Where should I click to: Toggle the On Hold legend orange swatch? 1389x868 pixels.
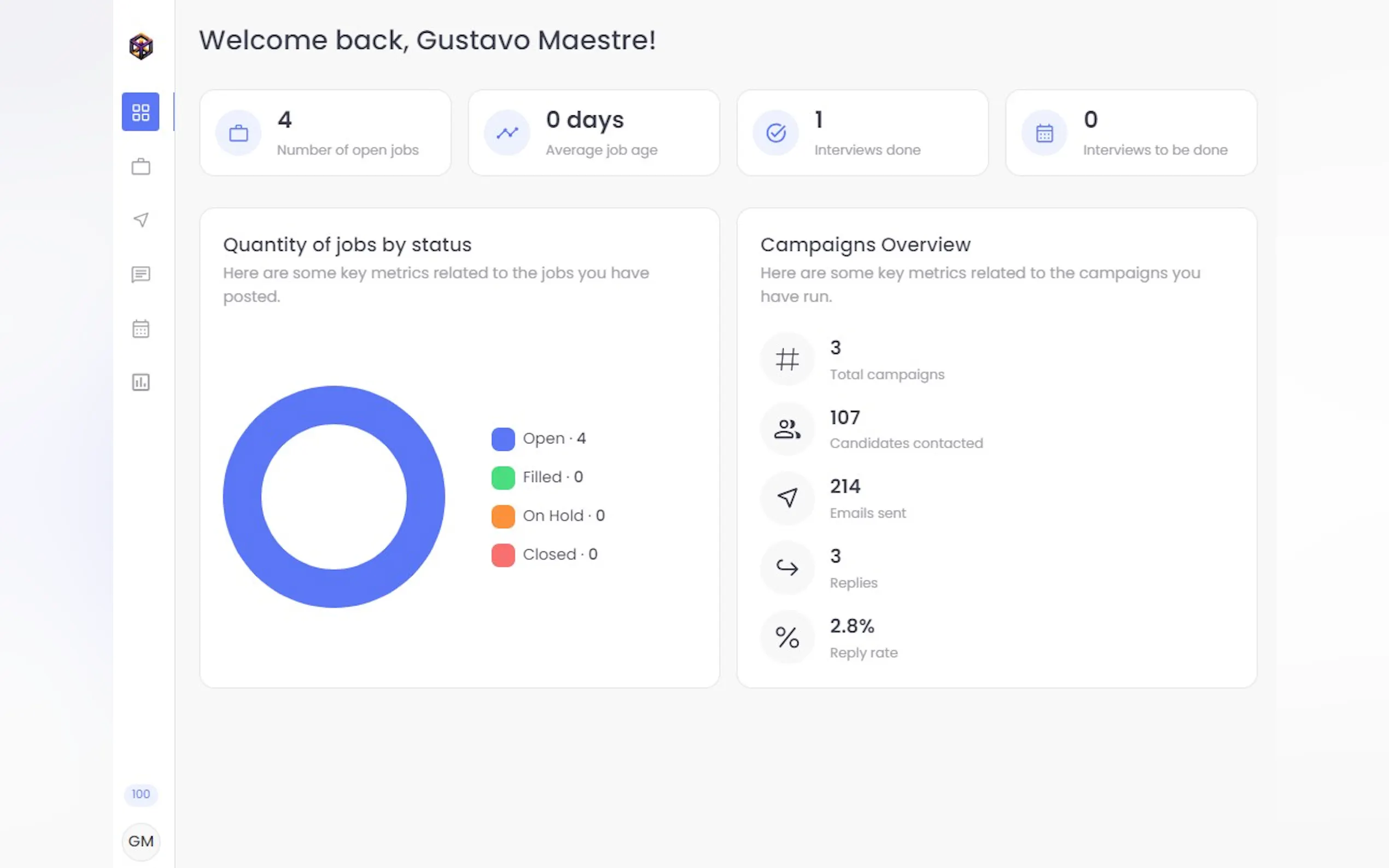[503, 516]
